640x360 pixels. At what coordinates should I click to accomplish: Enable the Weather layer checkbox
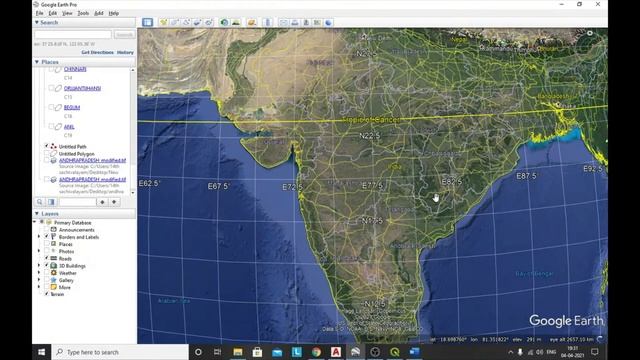(x=47, y=273)
